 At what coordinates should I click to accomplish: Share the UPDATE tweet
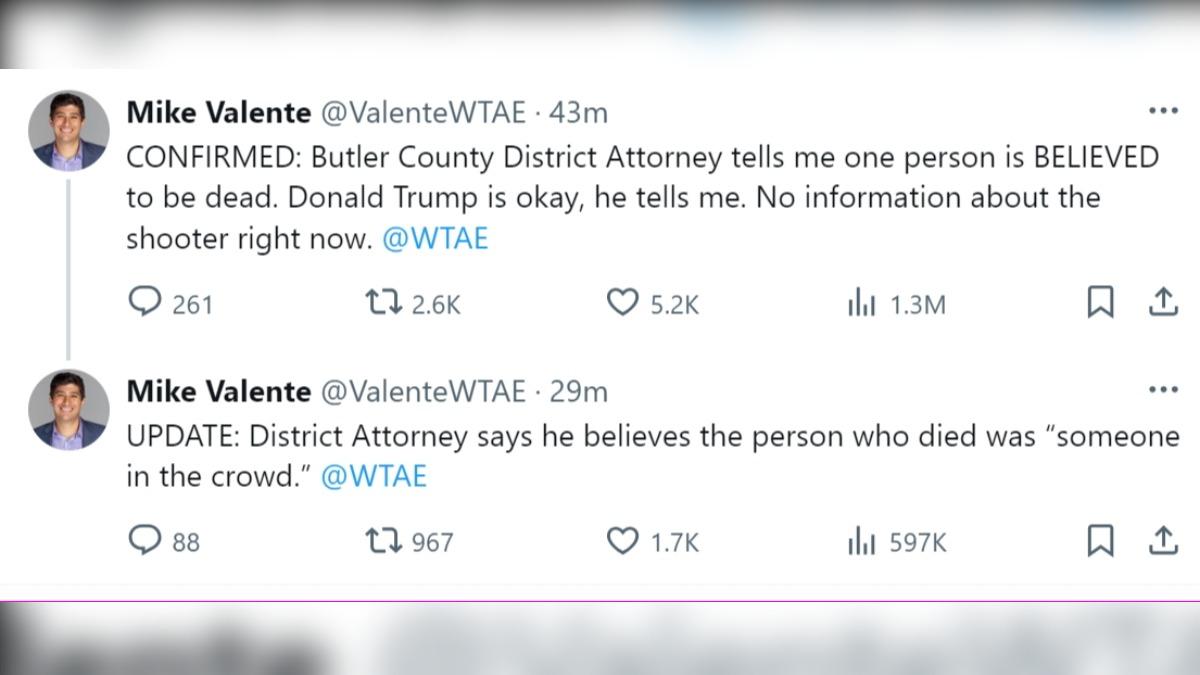1162,541
